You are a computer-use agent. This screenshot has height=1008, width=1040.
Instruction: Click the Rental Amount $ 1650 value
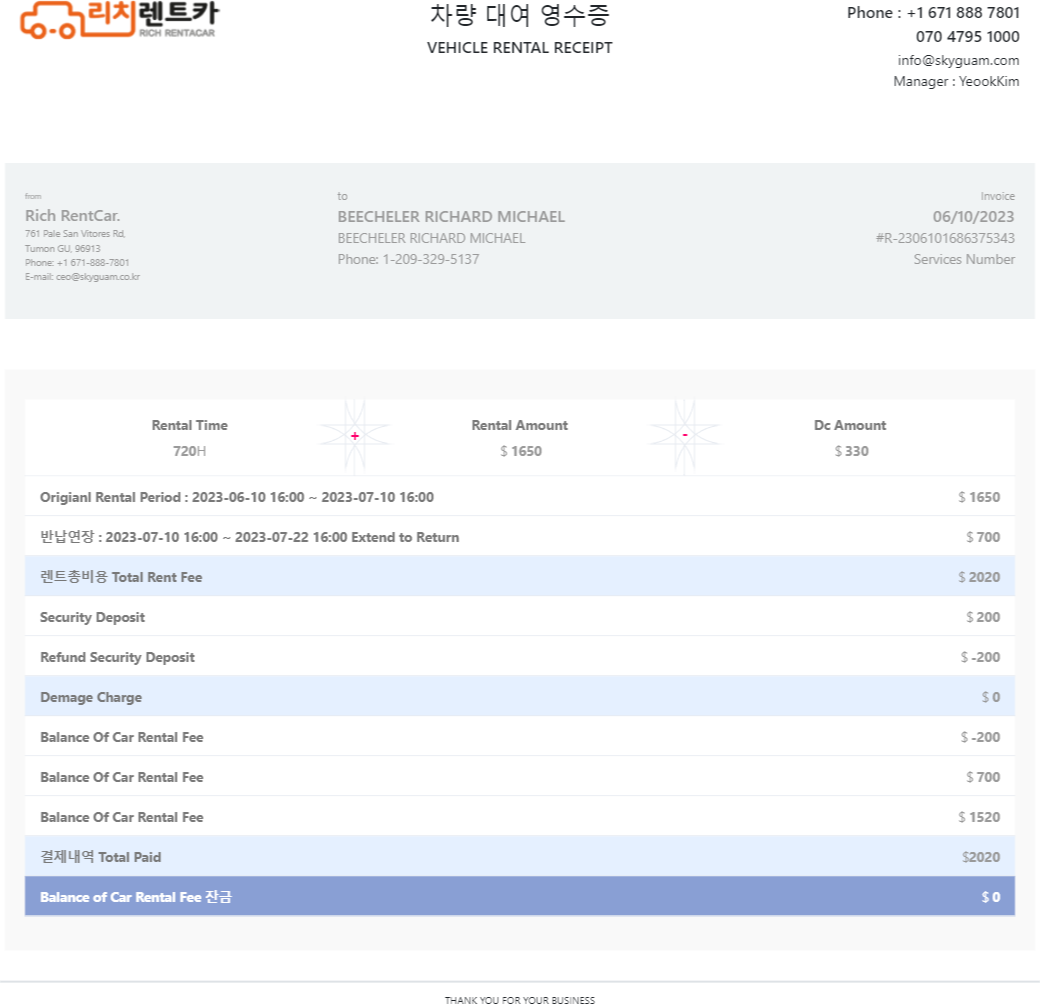coord(521,451)
